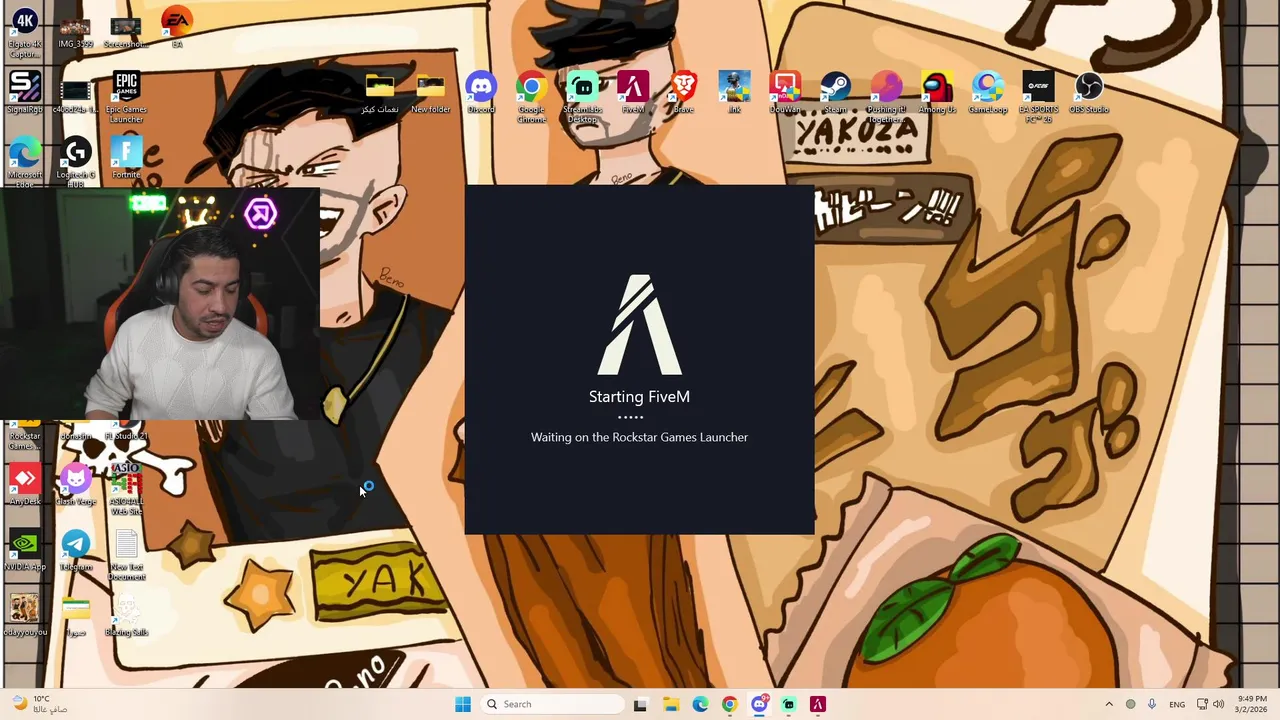Click the microphone tray icon
The height and width of the screenshot is (720, 1280).
(1152, 704)
